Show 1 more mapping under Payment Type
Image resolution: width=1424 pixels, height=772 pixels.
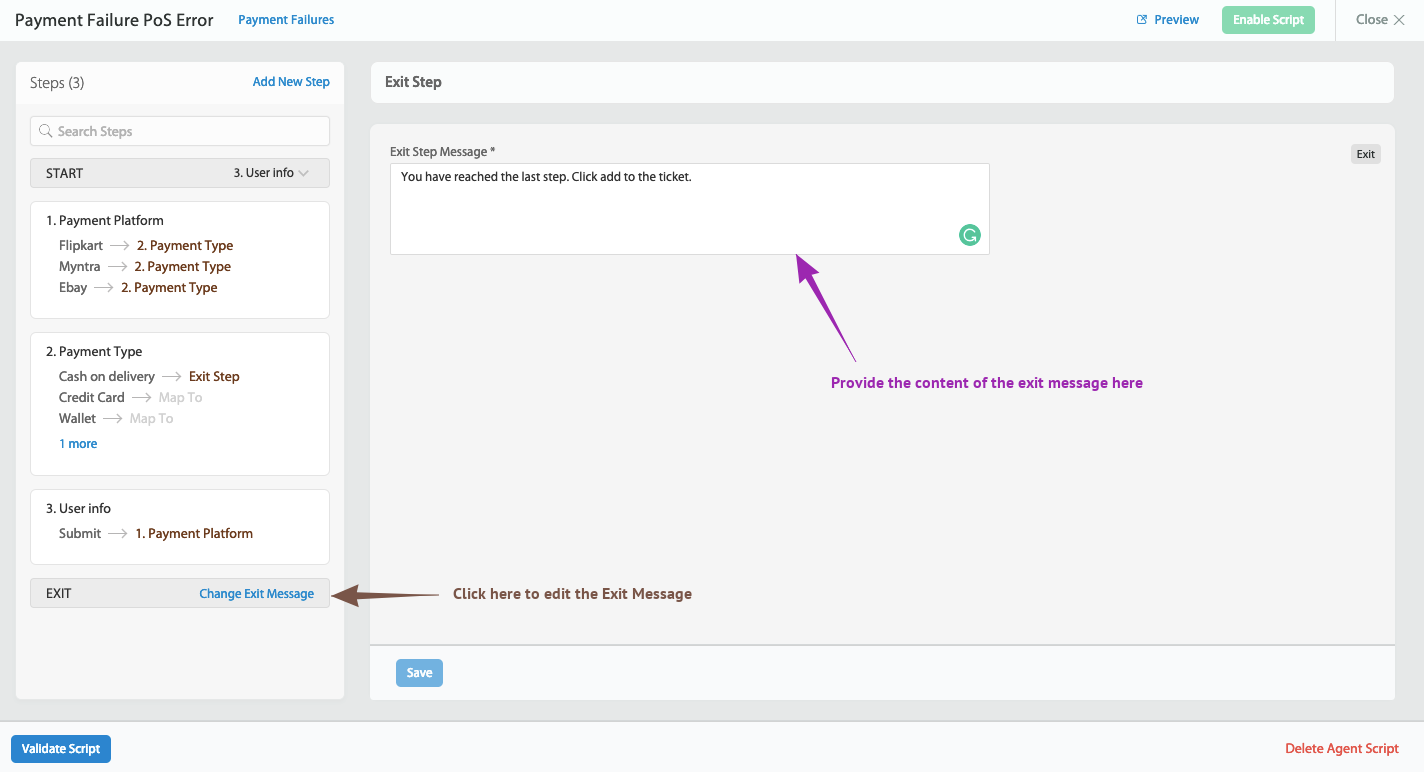pyautogui.click(x=77, y=443)
